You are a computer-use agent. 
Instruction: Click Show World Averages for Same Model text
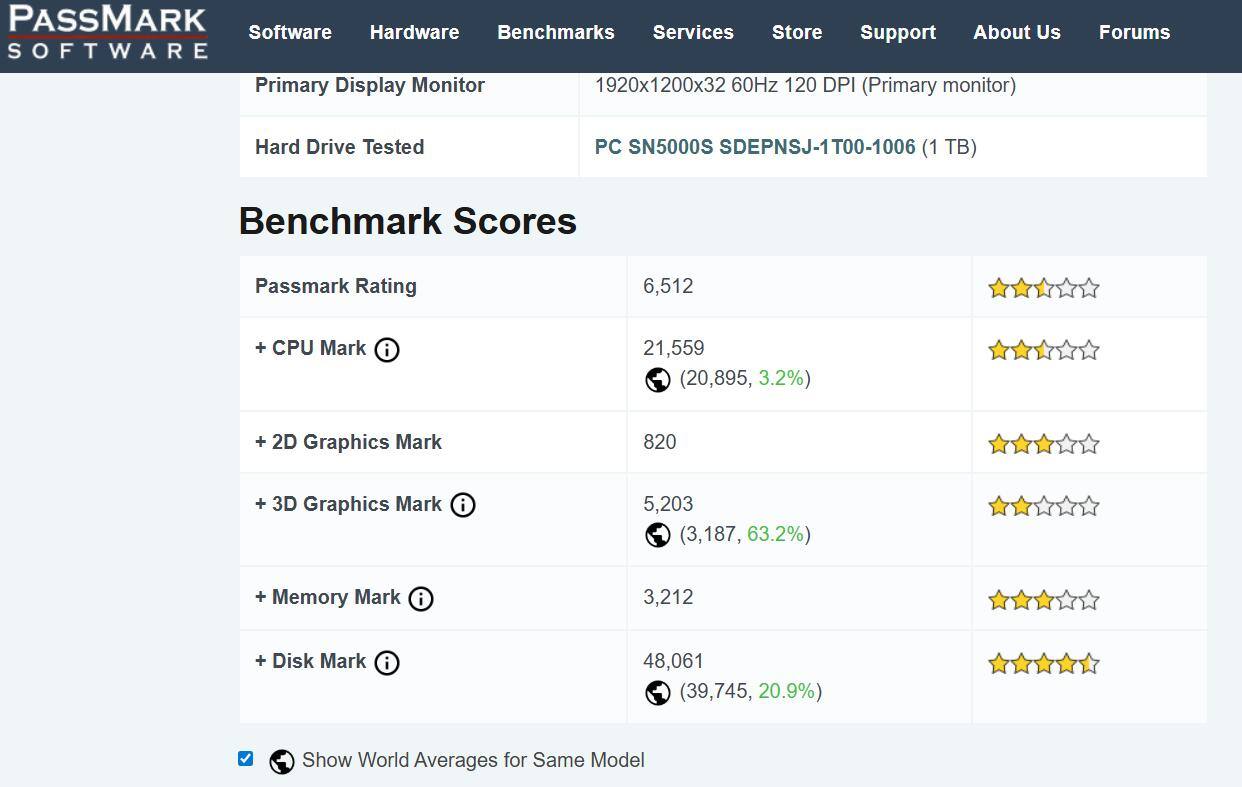473,760
